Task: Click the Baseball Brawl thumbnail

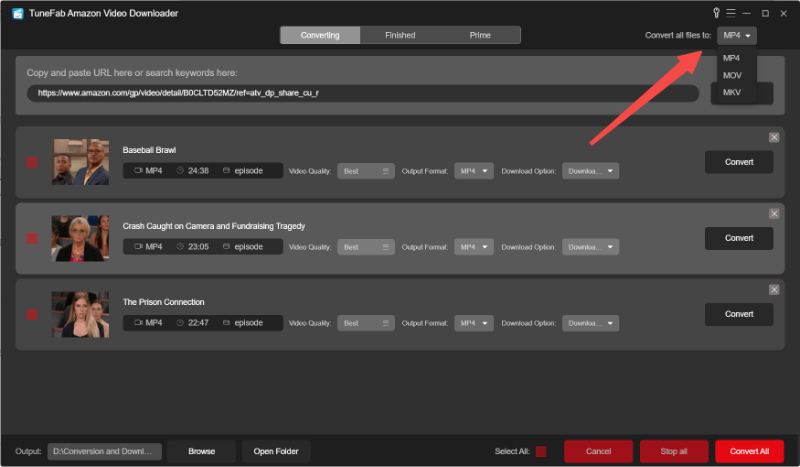Action: tap(80, 162)
